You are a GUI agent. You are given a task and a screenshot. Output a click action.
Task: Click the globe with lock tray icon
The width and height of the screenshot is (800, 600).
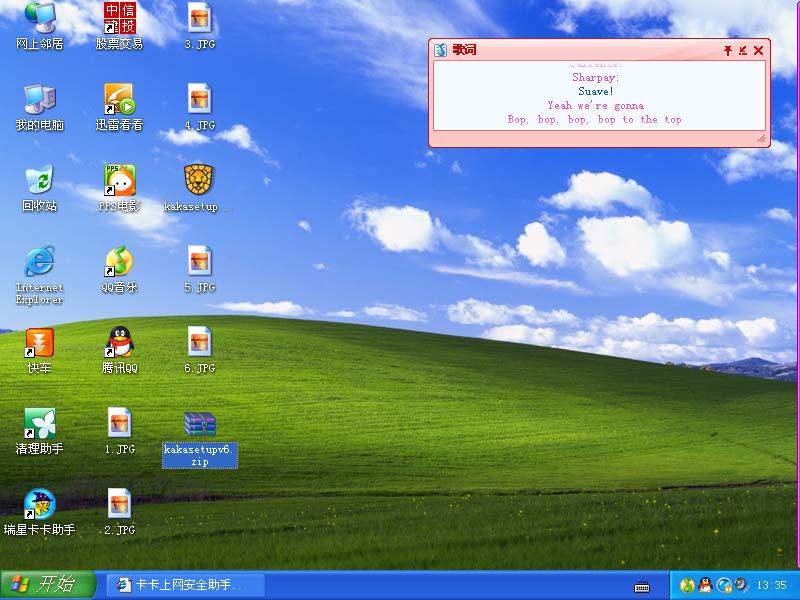click(723, 585)
